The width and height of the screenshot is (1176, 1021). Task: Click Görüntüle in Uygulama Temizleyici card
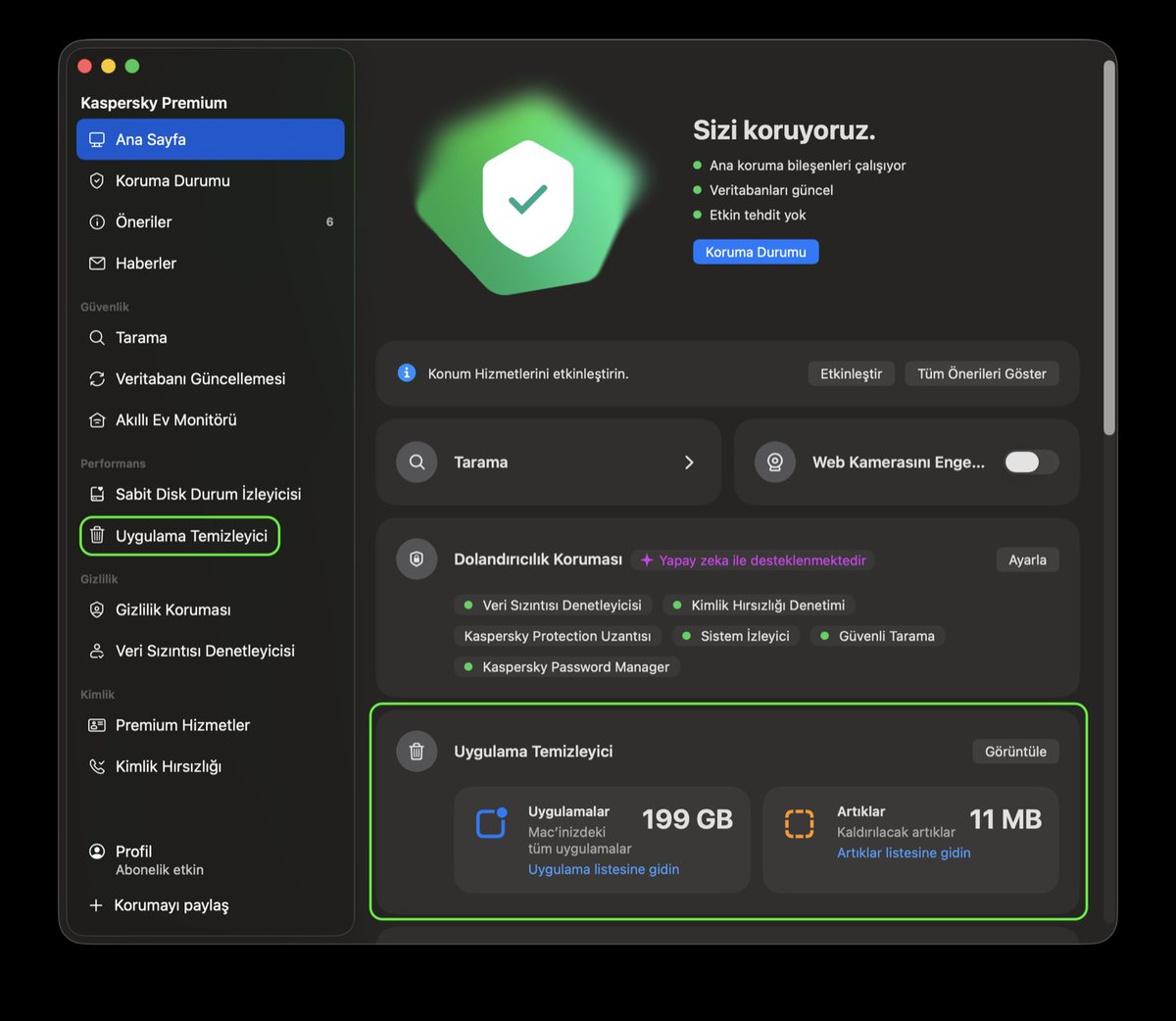(1015, 752)
